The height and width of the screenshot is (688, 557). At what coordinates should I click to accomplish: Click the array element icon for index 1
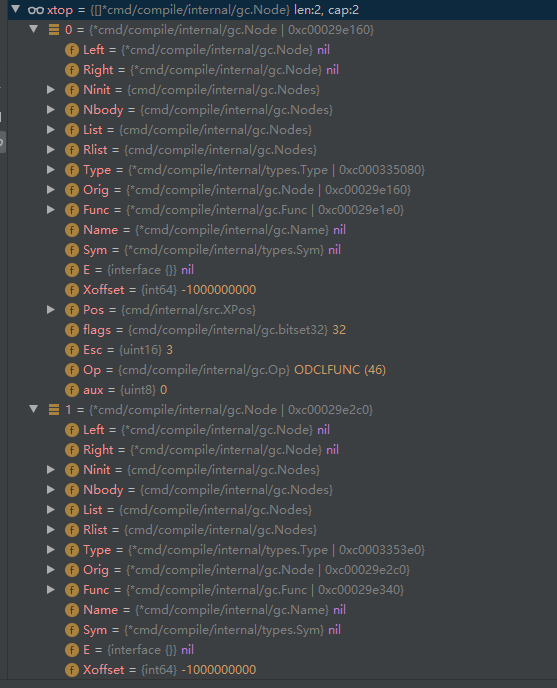(54, 410)
